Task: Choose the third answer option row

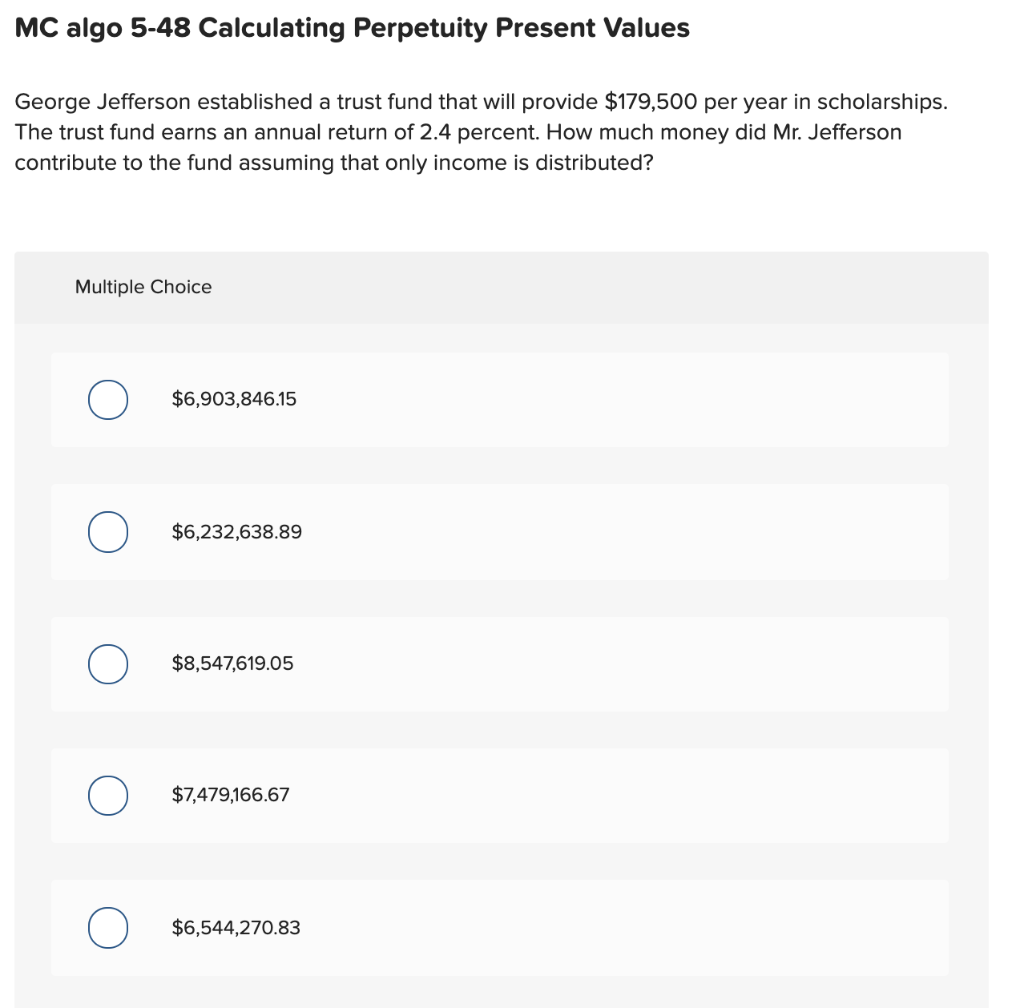Action: click(500, 663)
